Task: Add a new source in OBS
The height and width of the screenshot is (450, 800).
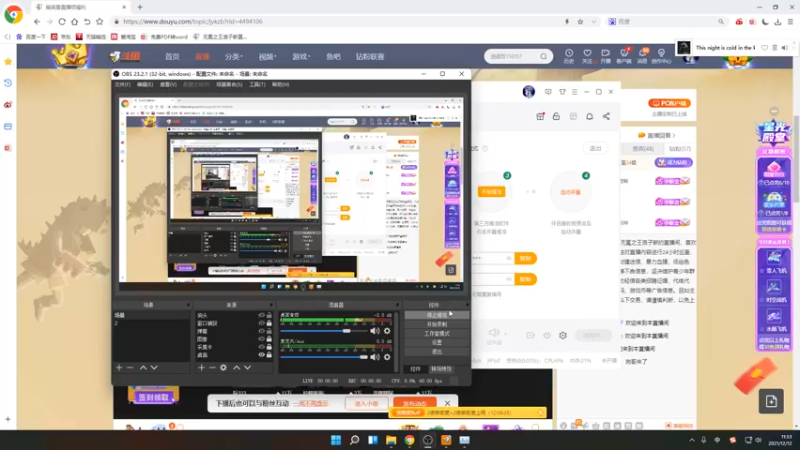Action: pyautogui.click(x=202, y=367)
